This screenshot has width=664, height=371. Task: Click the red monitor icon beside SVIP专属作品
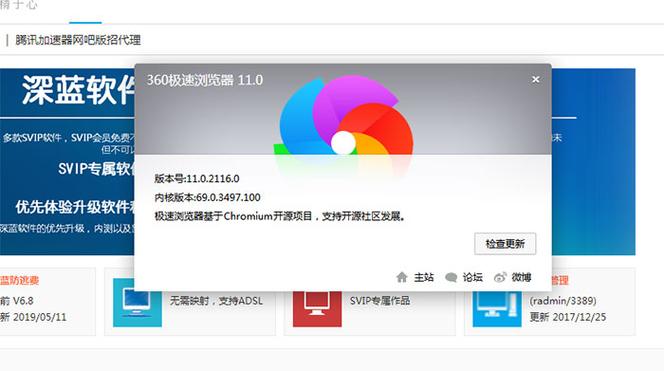pyautogui.click(x=317, y=308)
